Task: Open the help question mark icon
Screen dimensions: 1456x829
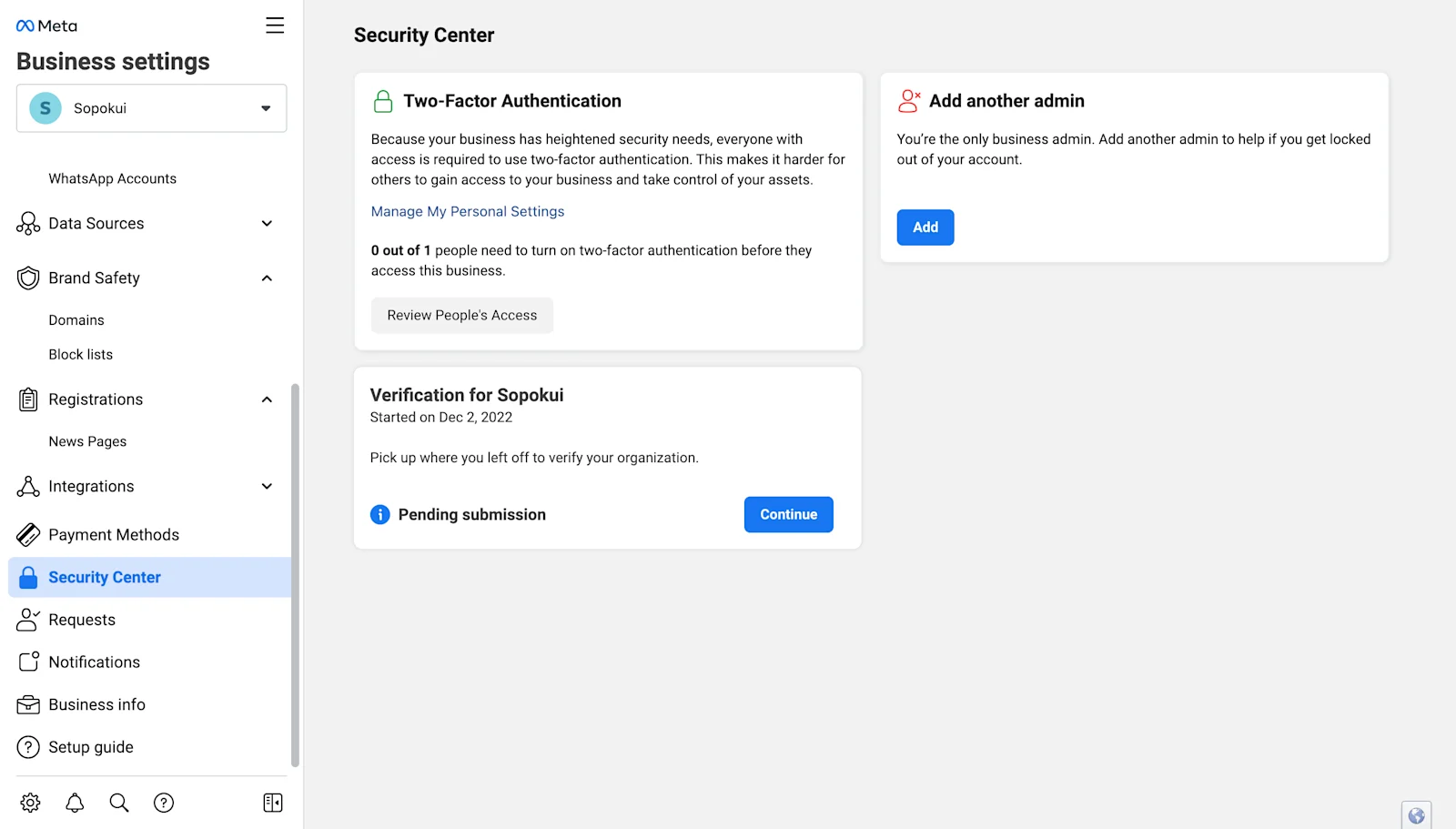Action: (164, 803)
